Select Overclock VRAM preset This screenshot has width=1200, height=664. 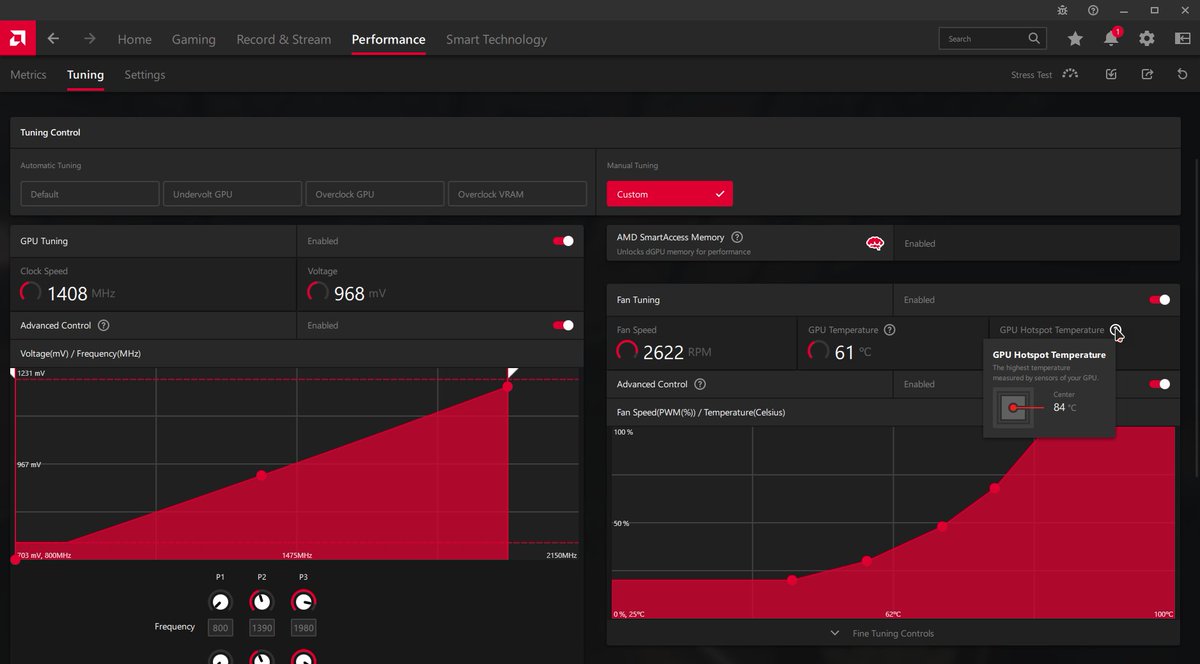coord(517,194)
